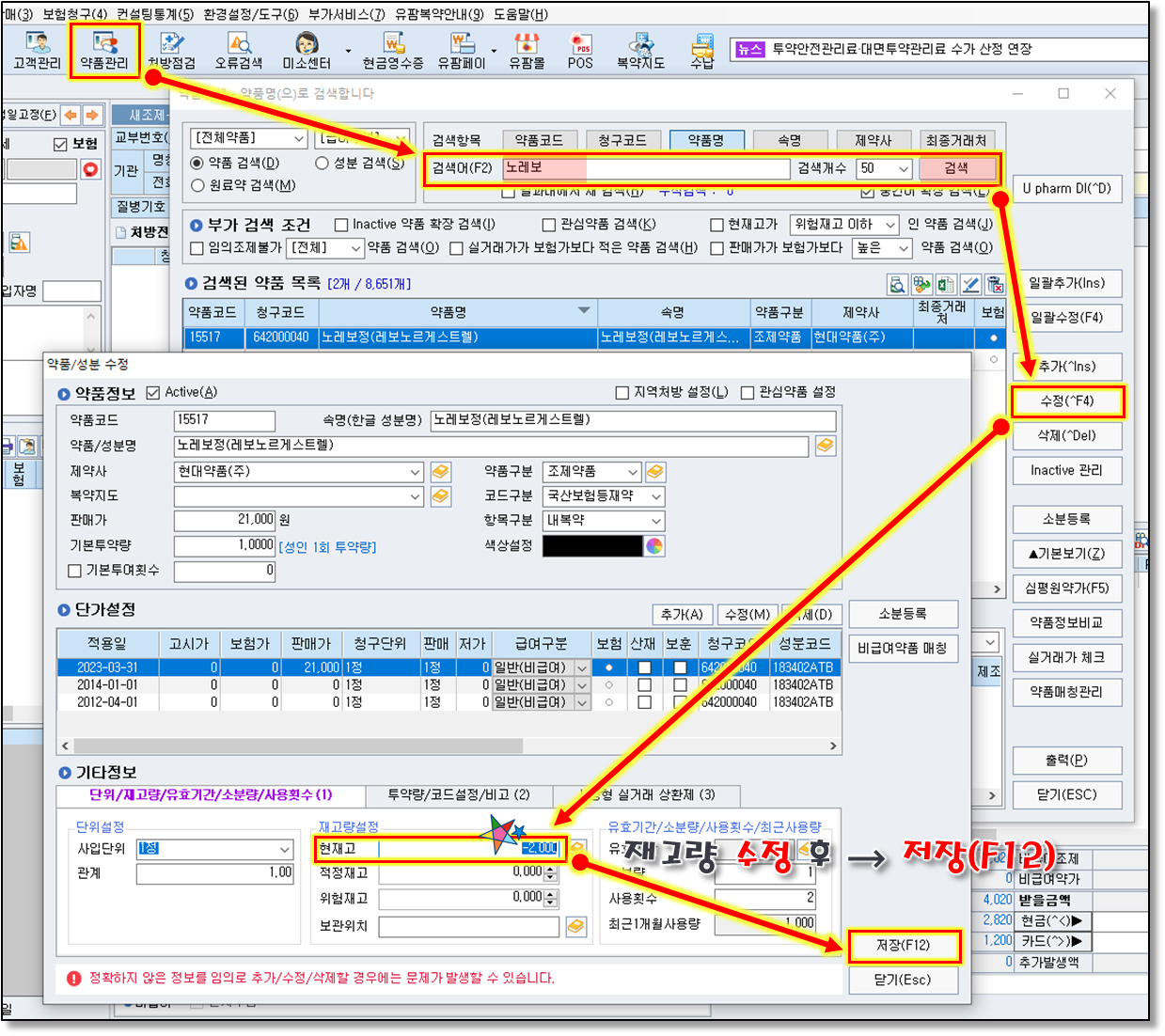The height and width of the screenshot is (1036, 1165).
Task: Open 현금영수증 toolbar icon
Action: (x=393, y=51)
